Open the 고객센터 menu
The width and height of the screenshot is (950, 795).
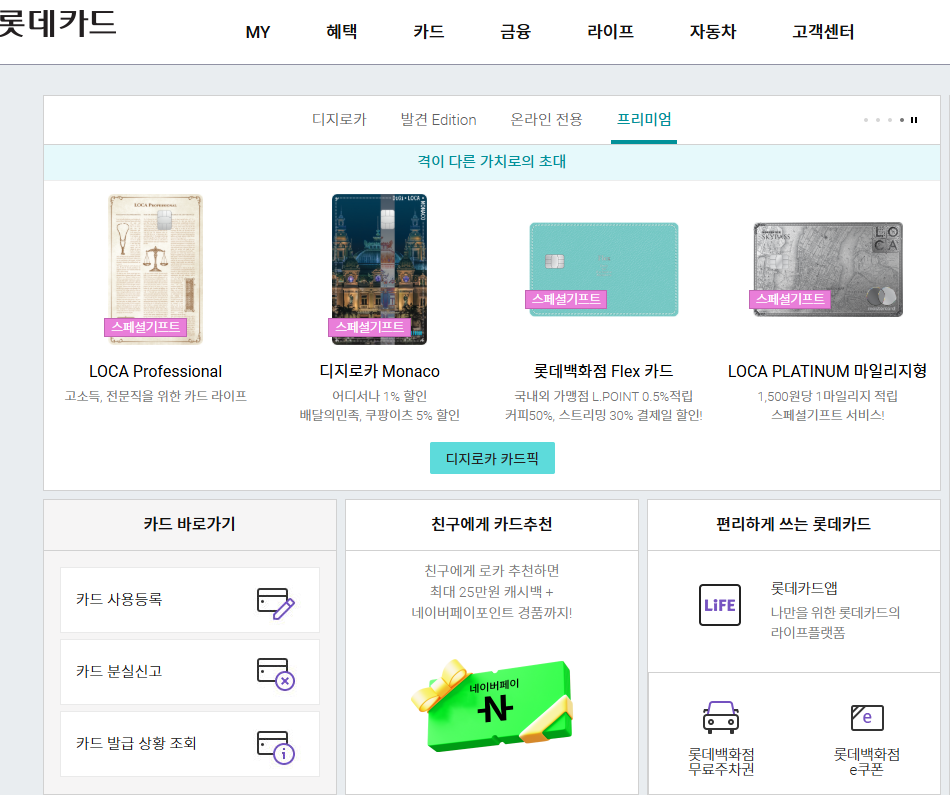pos(823,32)
